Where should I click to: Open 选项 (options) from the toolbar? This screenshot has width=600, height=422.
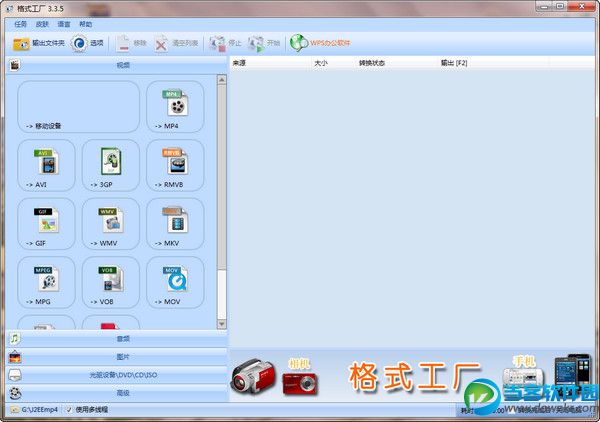click(x=88, y=43)
